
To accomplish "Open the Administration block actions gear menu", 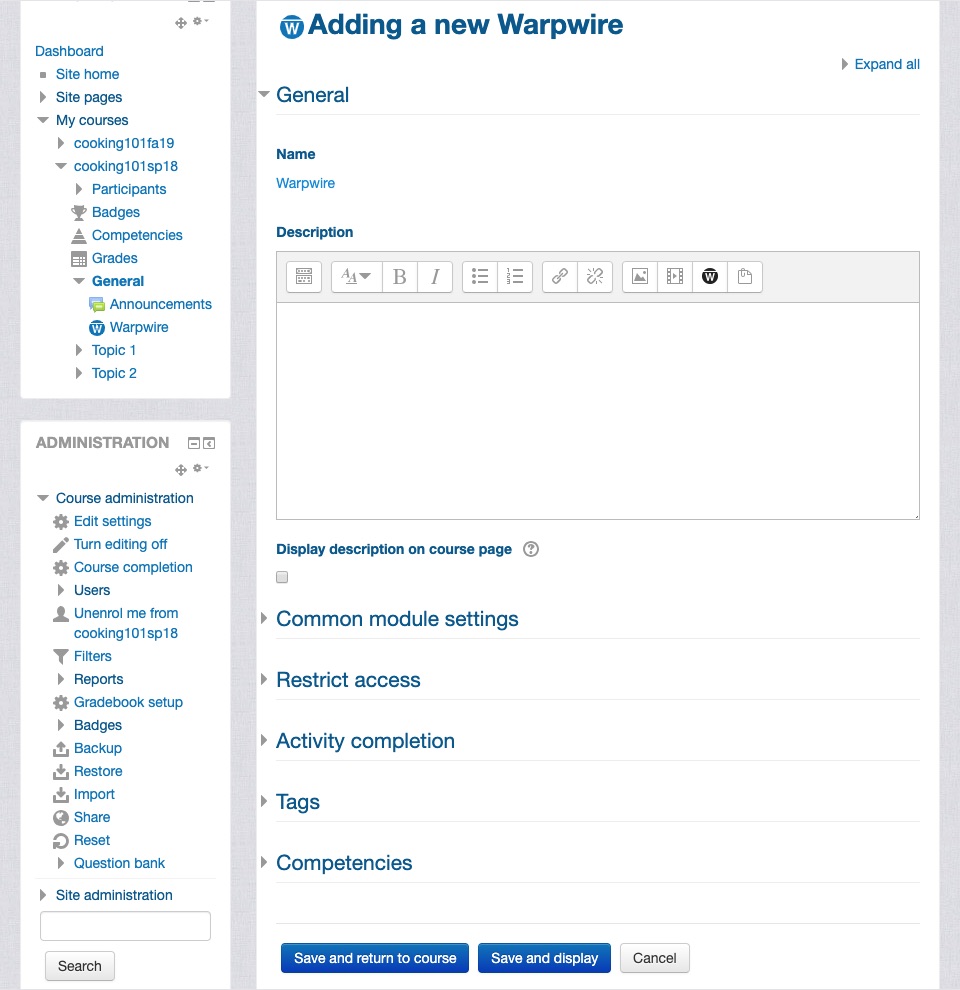I will pyautogui.click(x=200, y=468).
